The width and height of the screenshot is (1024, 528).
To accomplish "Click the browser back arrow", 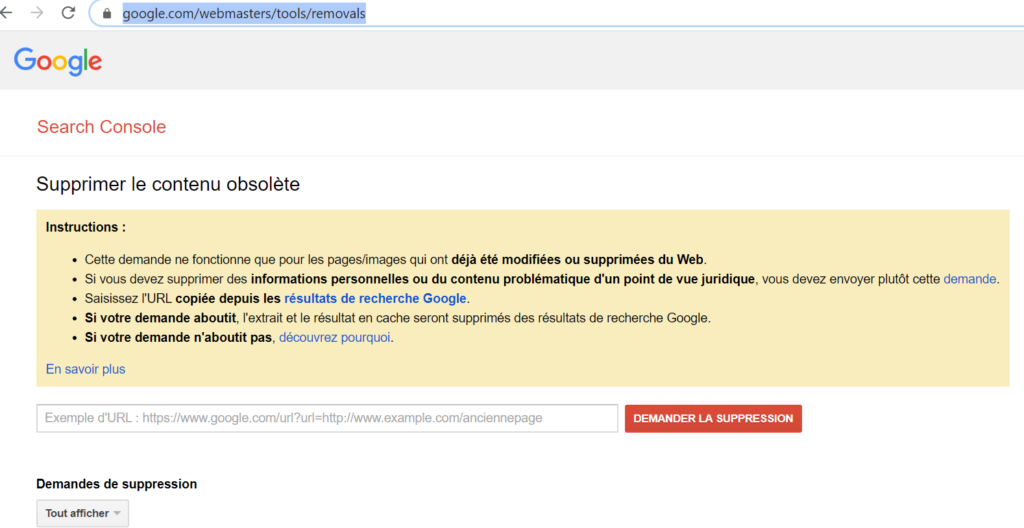I will 6,12.
